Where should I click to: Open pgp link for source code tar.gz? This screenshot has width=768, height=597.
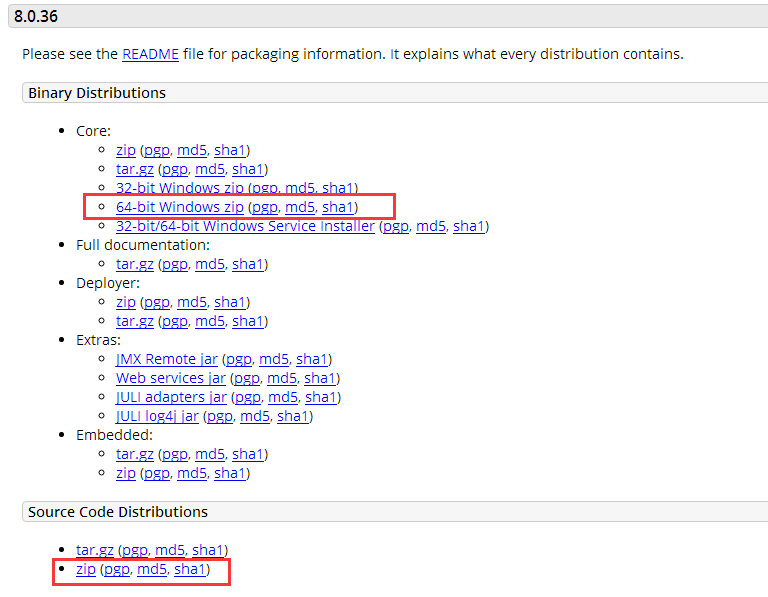coord(135,550)
